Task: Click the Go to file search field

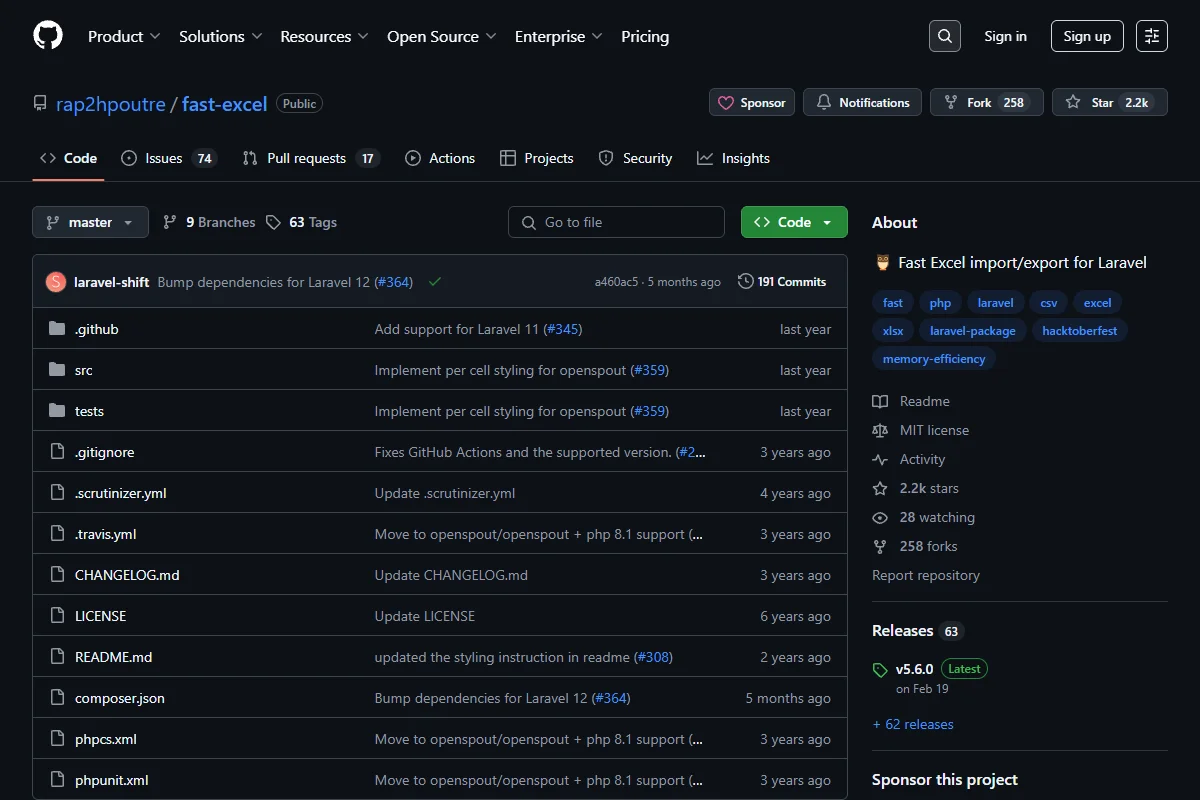Action: pyautogui.click(x=616, y=222)
